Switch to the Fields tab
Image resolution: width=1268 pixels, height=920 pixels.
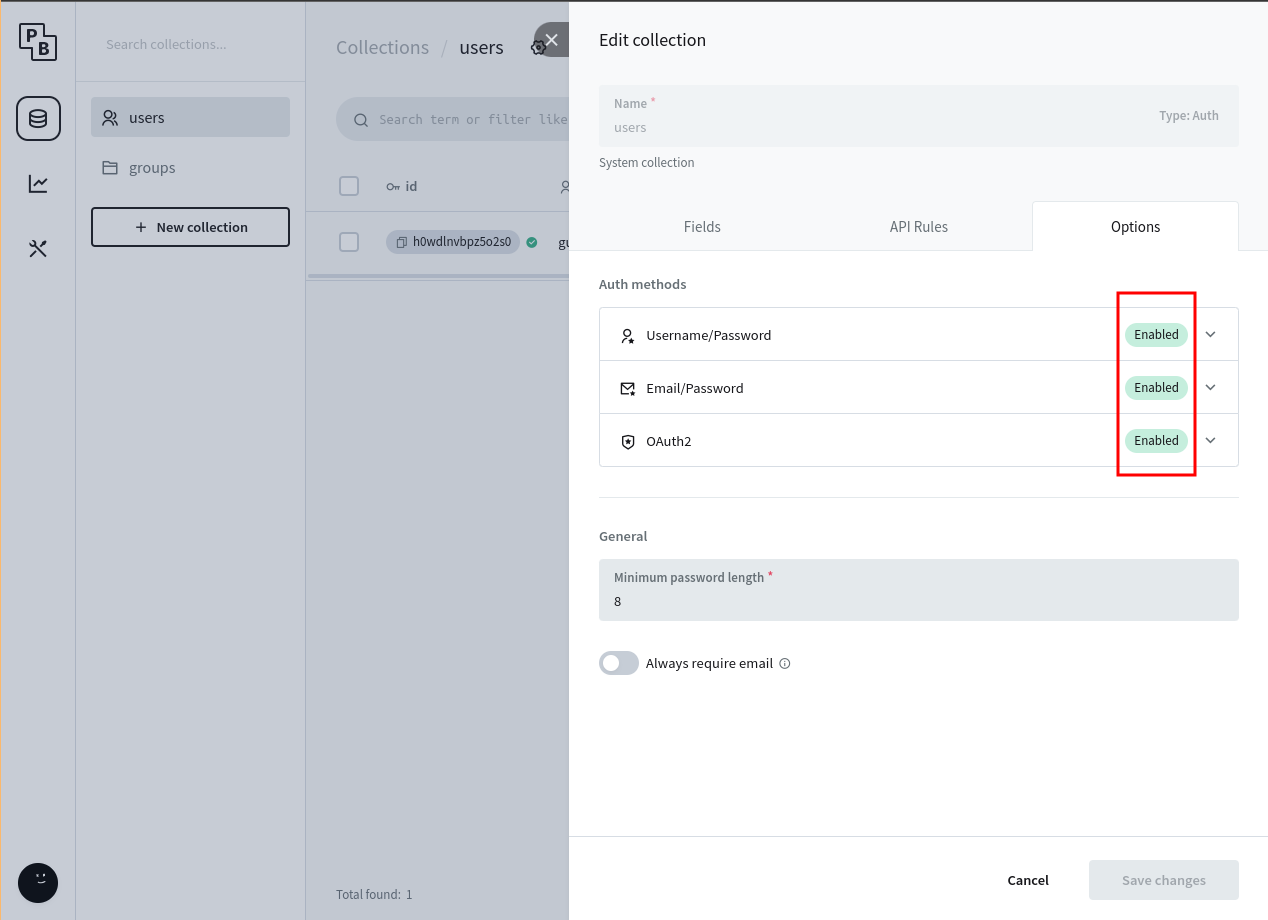(x=702, y=227)
